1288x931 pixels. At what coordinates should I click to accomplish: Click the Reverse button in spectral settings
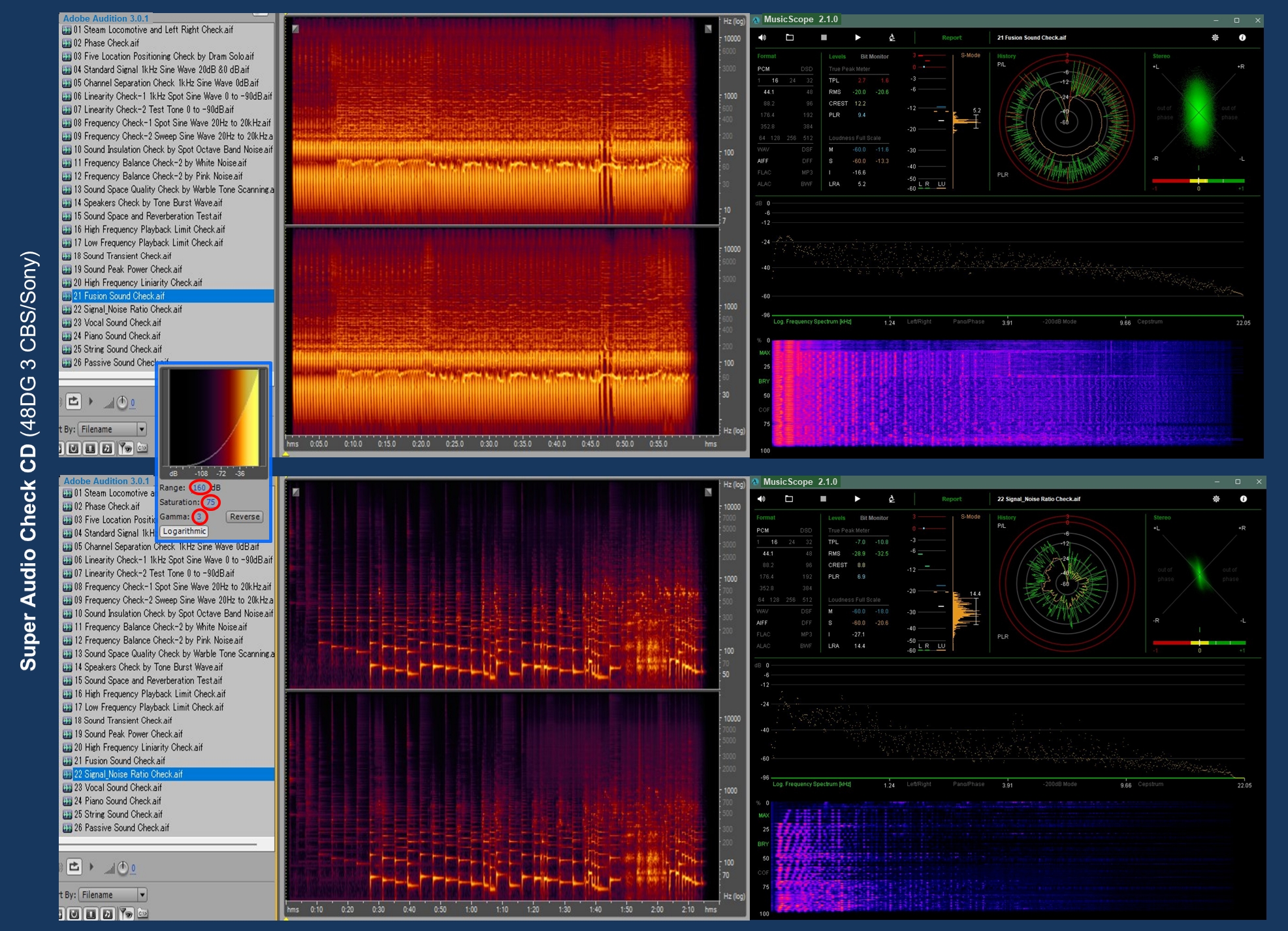pyautogui.click(x=245, y=517)
